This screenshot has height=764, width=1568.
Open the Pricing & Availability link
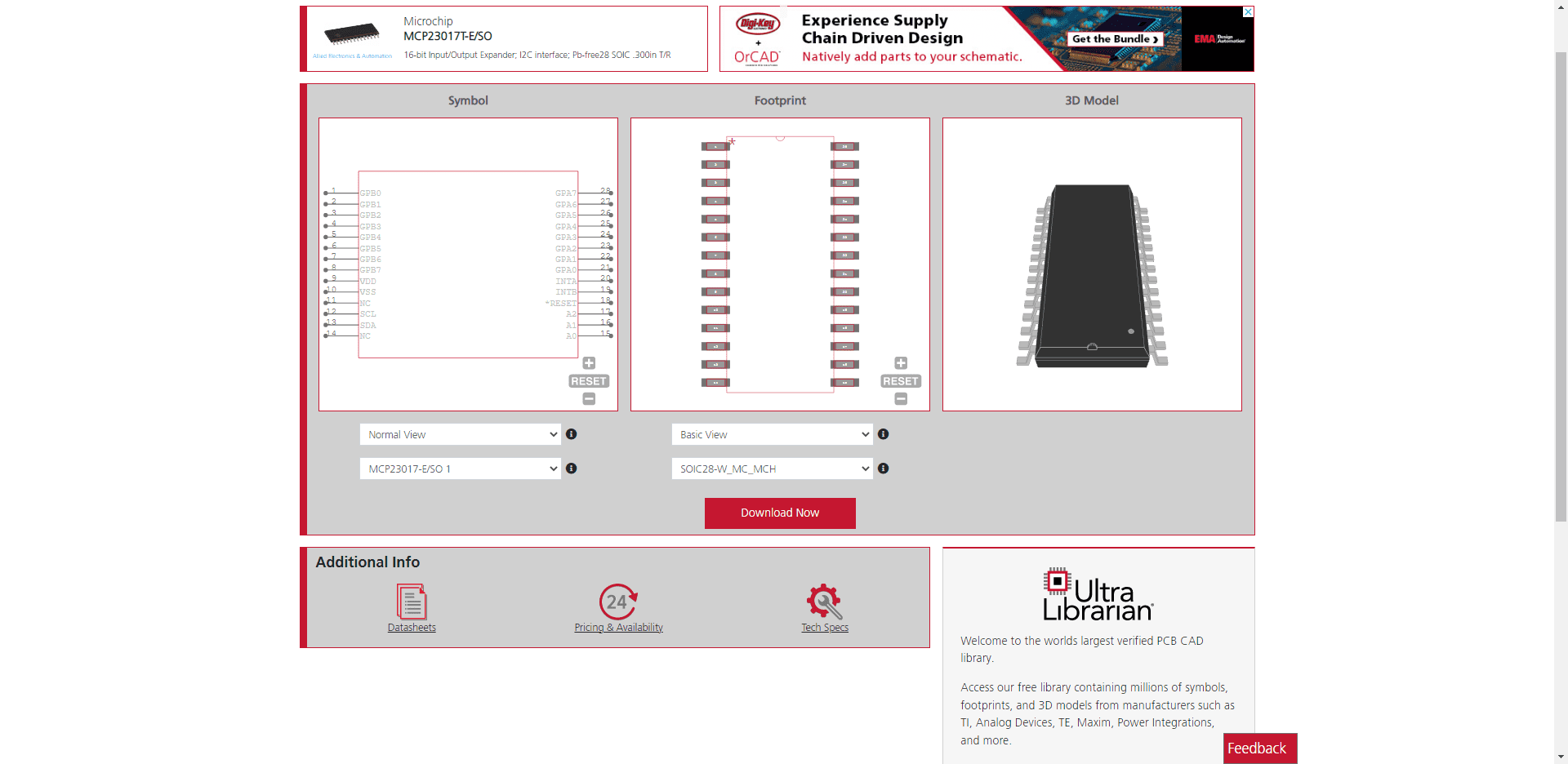[618, 628]
